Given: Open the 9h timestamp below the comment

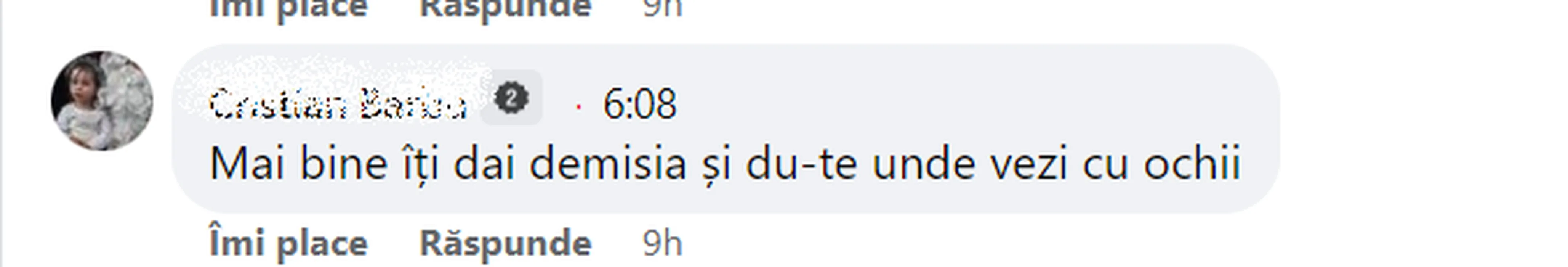Looking at the screenshot, I should coord(662,244).
